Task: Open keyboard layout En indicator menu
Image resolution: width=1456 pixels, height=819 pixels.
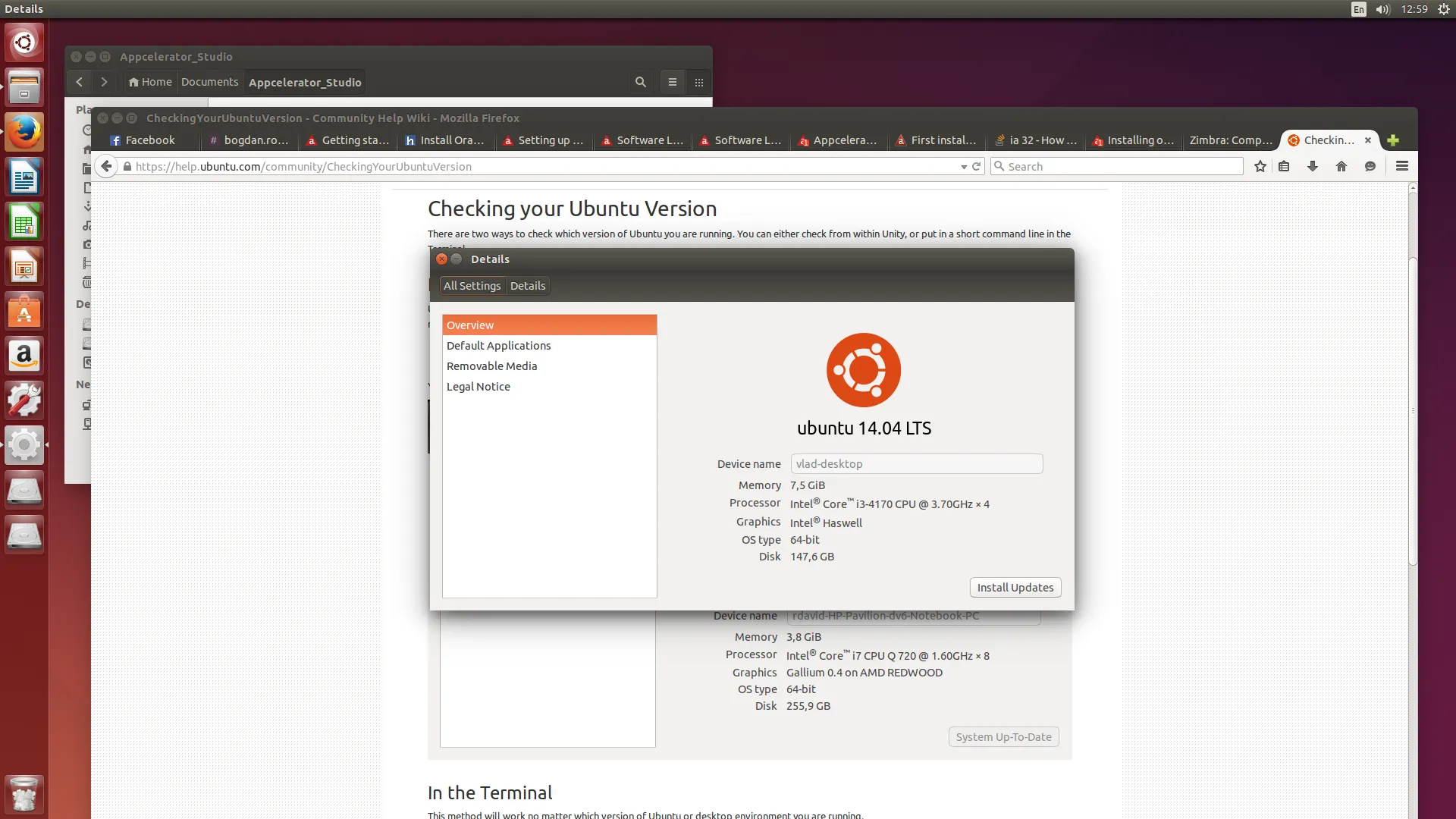Action: [x=1358, y=9]
